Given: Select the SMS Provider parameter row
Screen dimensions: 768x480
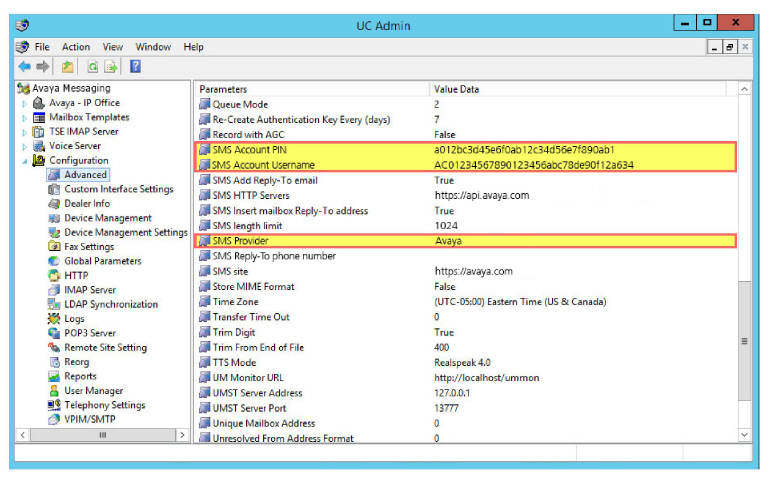Looking at the screenshot, I should point(466,241).
